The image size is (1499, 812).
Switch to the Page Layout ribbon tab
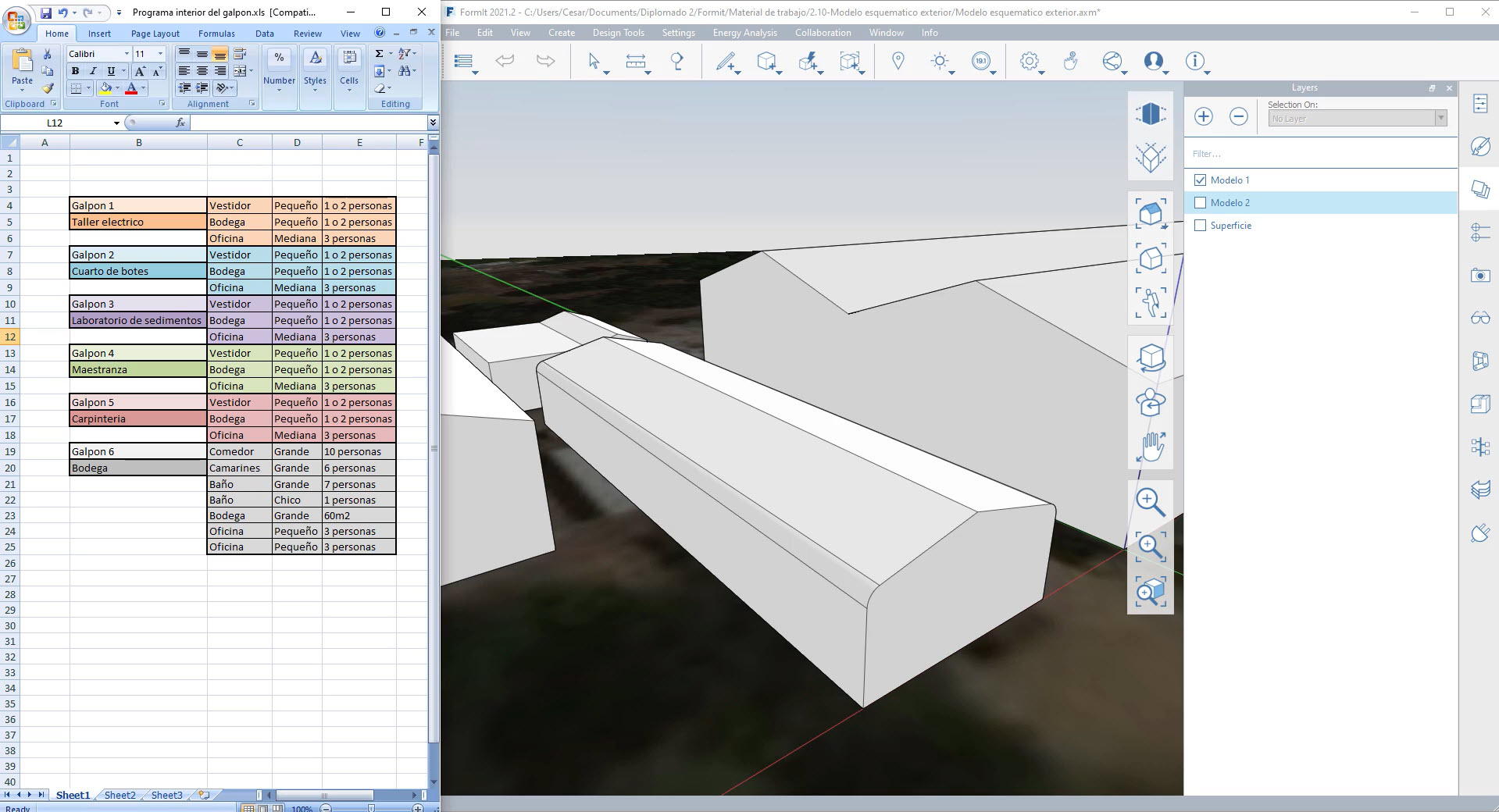(155, 34)
